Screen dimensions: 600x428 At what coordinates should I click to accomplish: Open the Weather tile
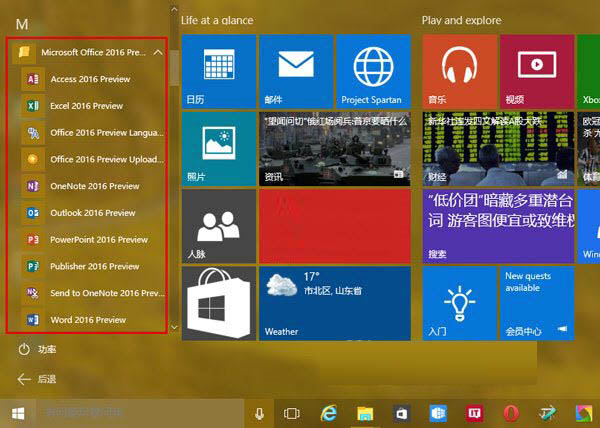click(x=335, y=304)
